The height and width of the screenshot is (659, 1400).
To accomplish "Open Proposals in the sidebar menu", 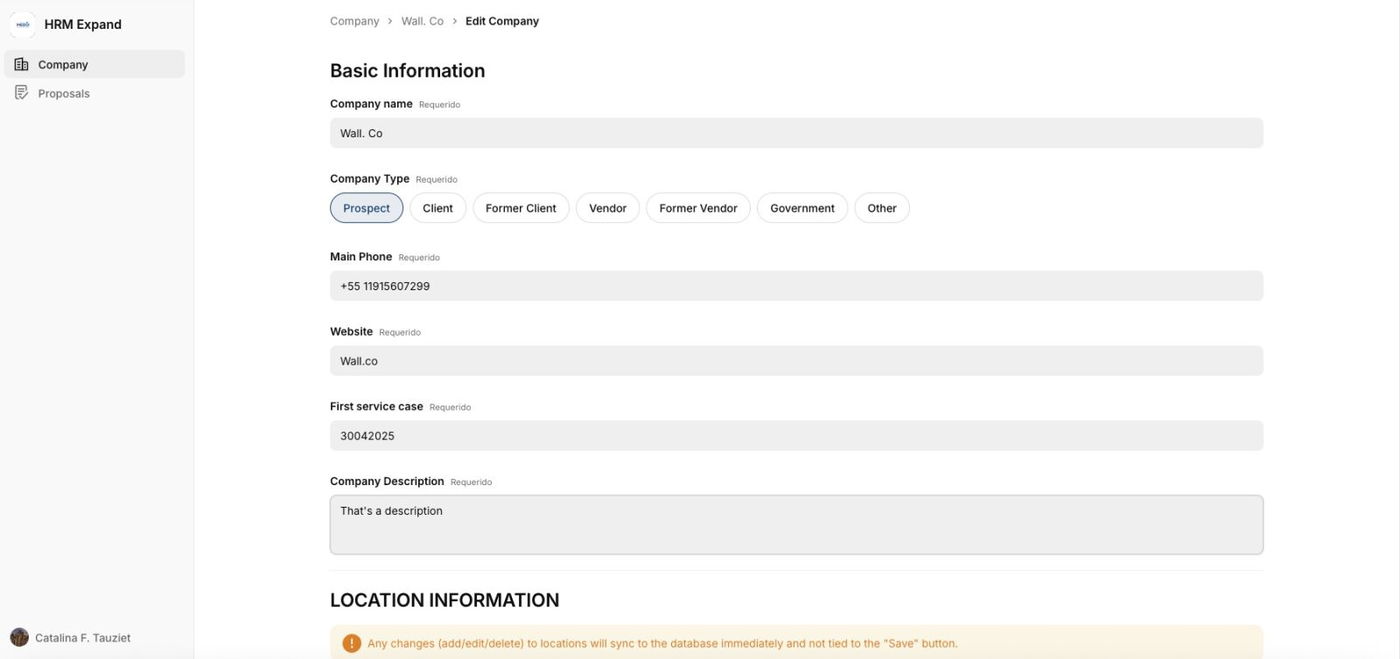I will coord(64,93).
